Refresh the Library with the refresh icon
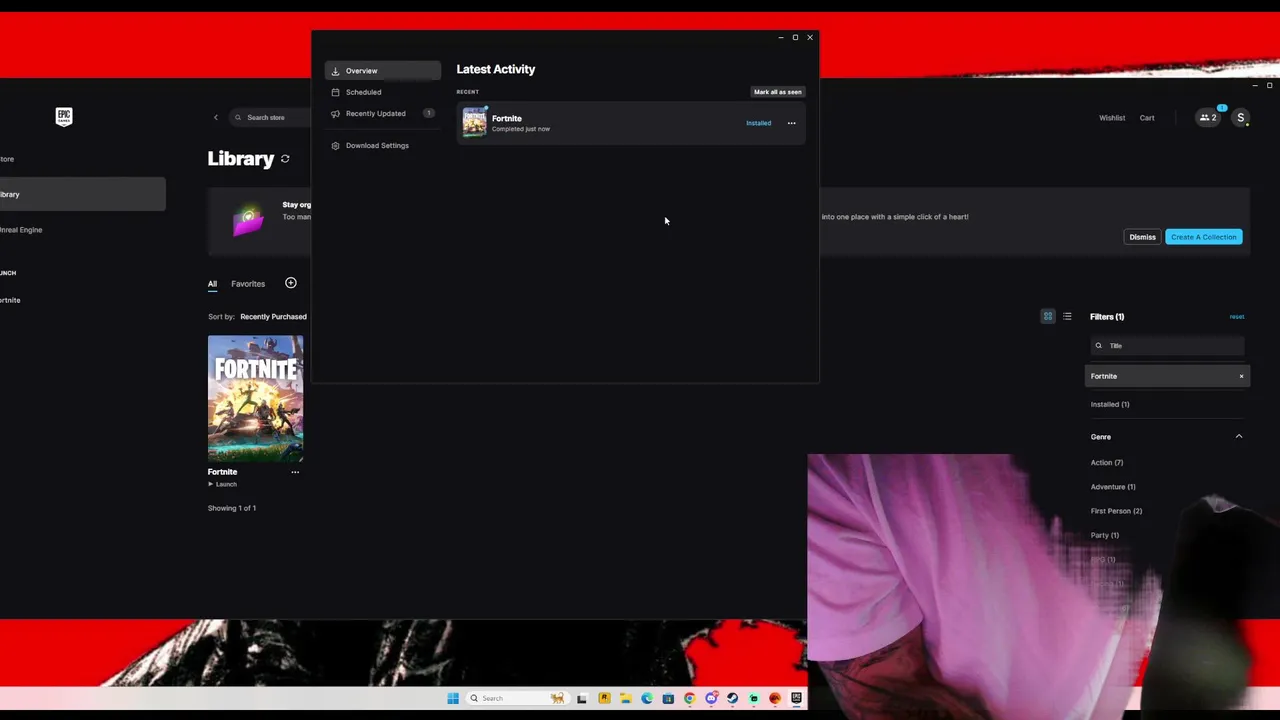 pos(285,159)
